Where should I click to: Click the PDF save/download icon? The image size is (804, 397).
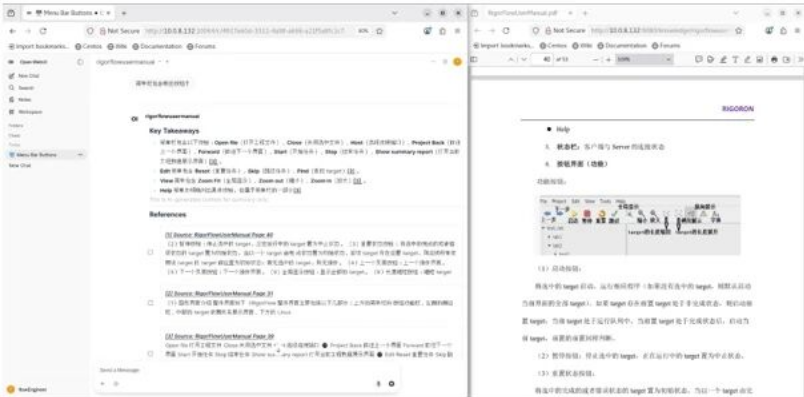786,59
